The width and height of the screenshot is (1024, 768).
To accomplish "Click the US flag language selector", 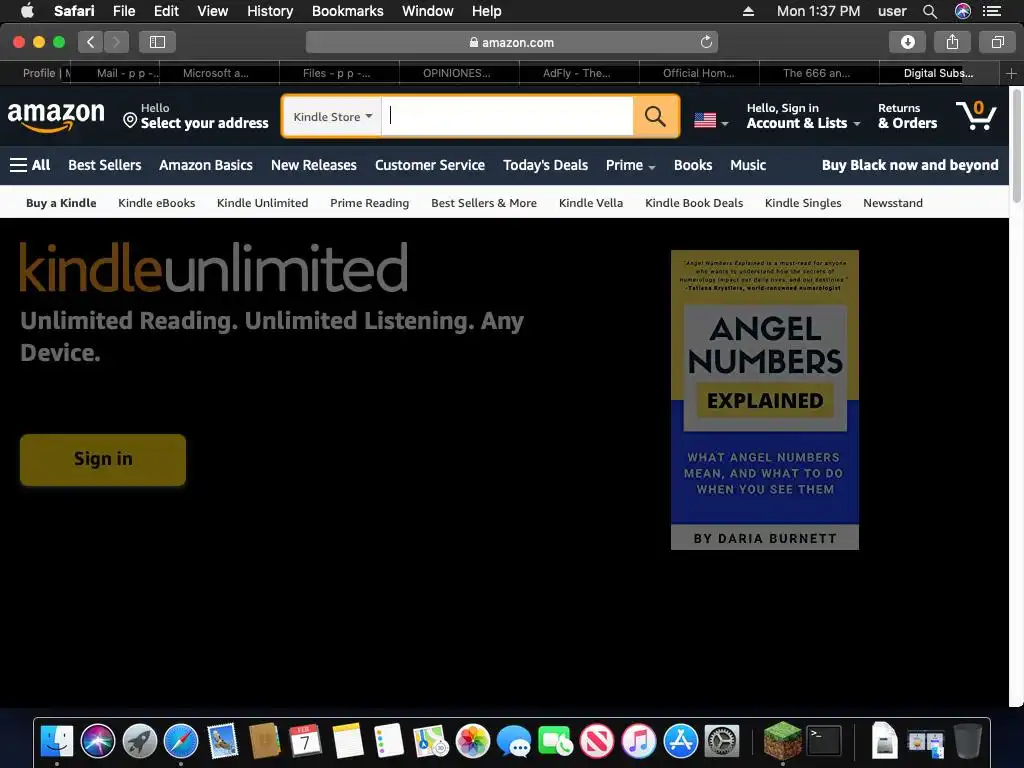I will click(x=711, y=121).
